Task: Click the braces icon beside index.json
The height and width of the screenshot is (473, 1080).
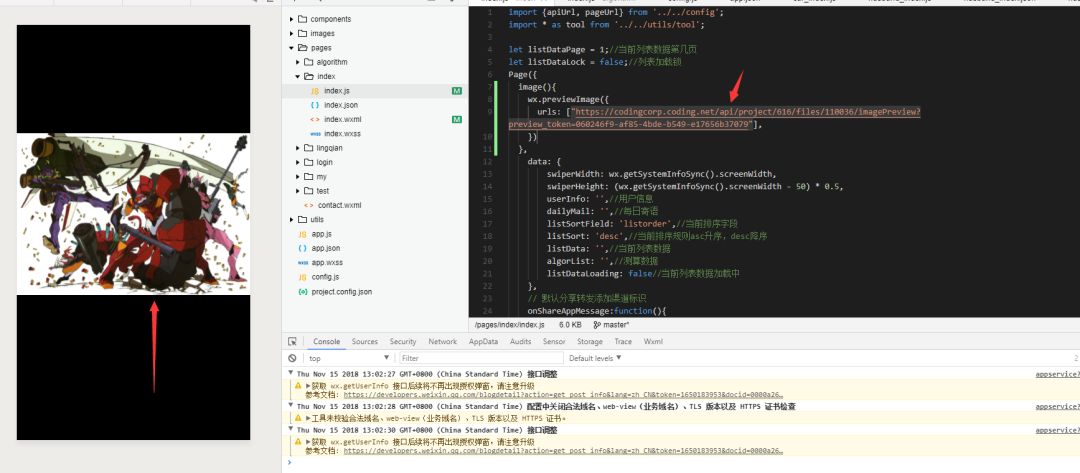Action: pos(315,105)
